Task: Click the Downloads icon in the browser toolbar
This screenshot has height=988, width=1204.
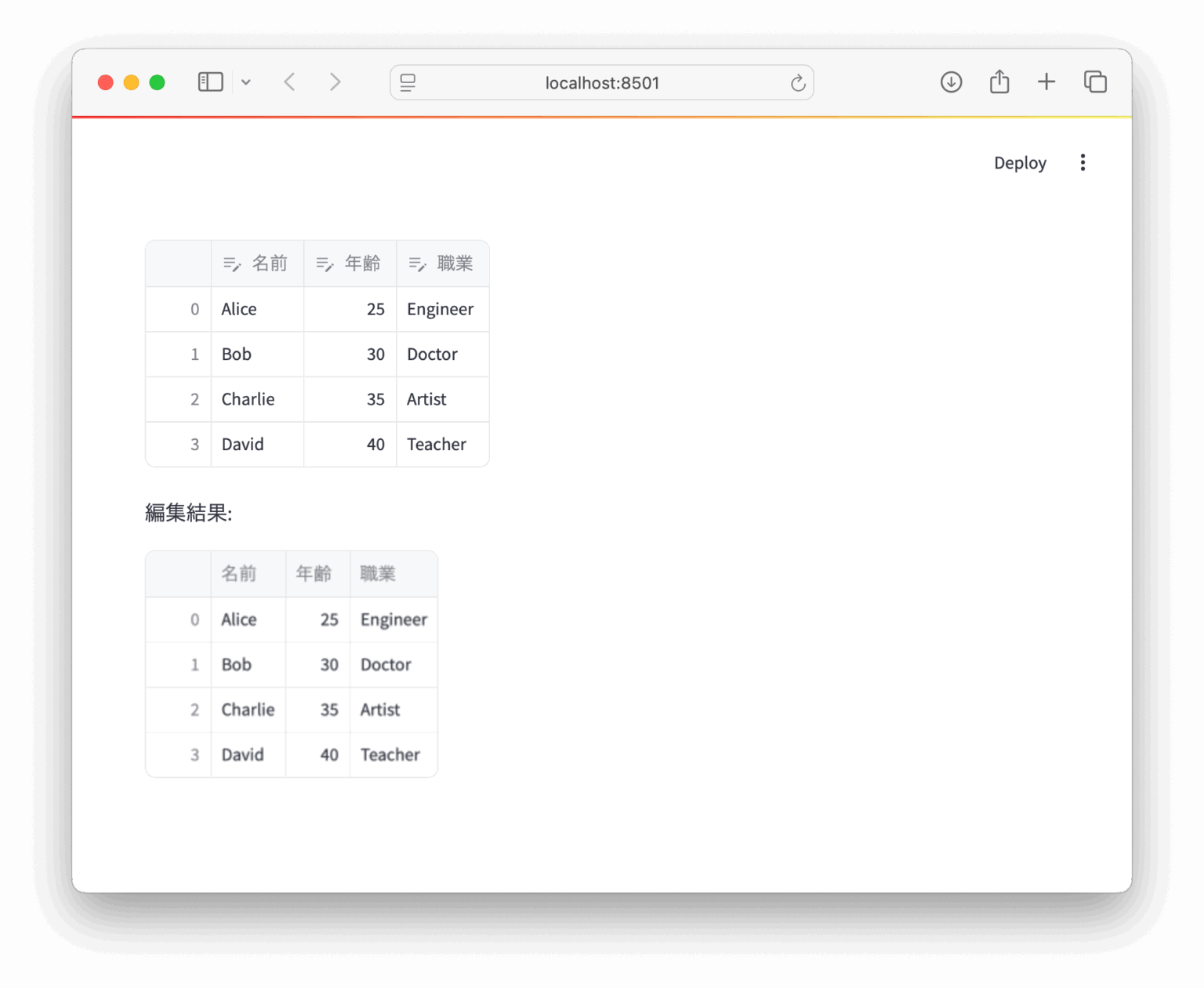Action: [951, 82]
